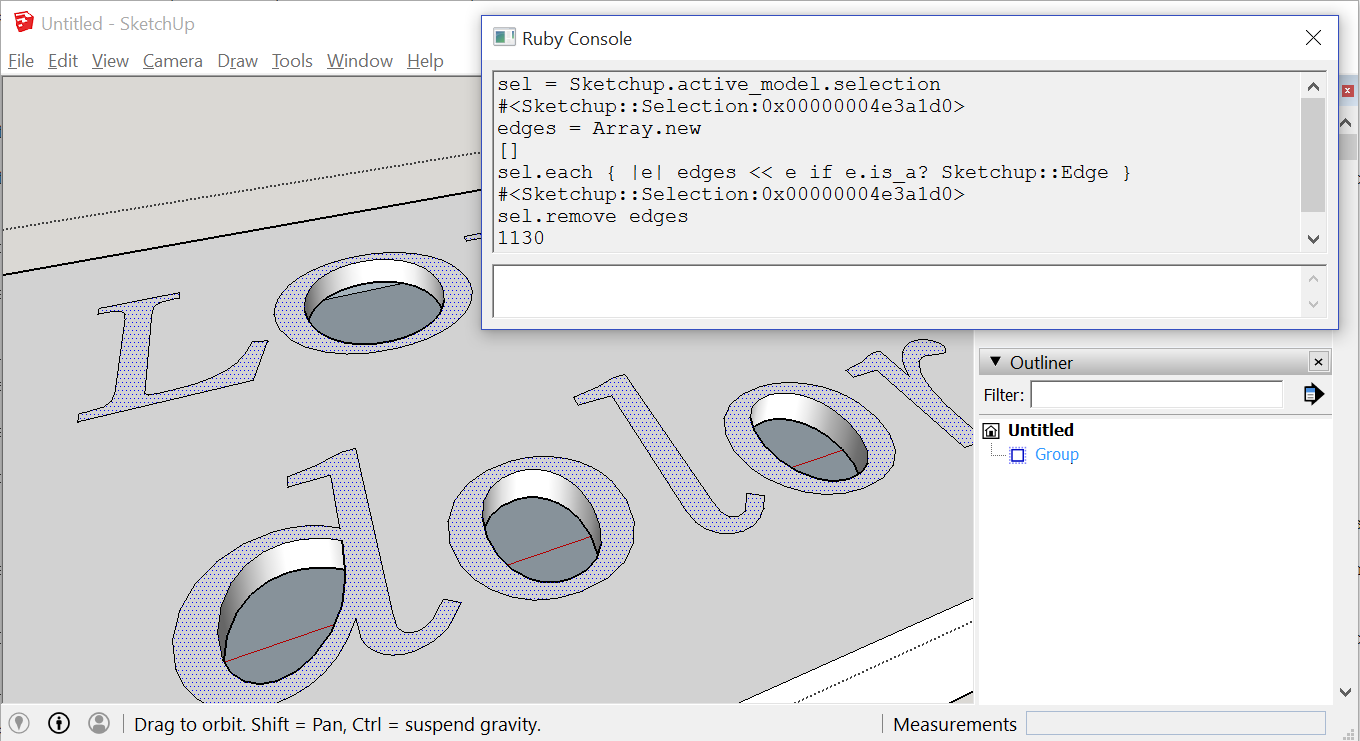Open the View menu
The width and height of the screenshot is (1360, 741).
pos(110,61)
